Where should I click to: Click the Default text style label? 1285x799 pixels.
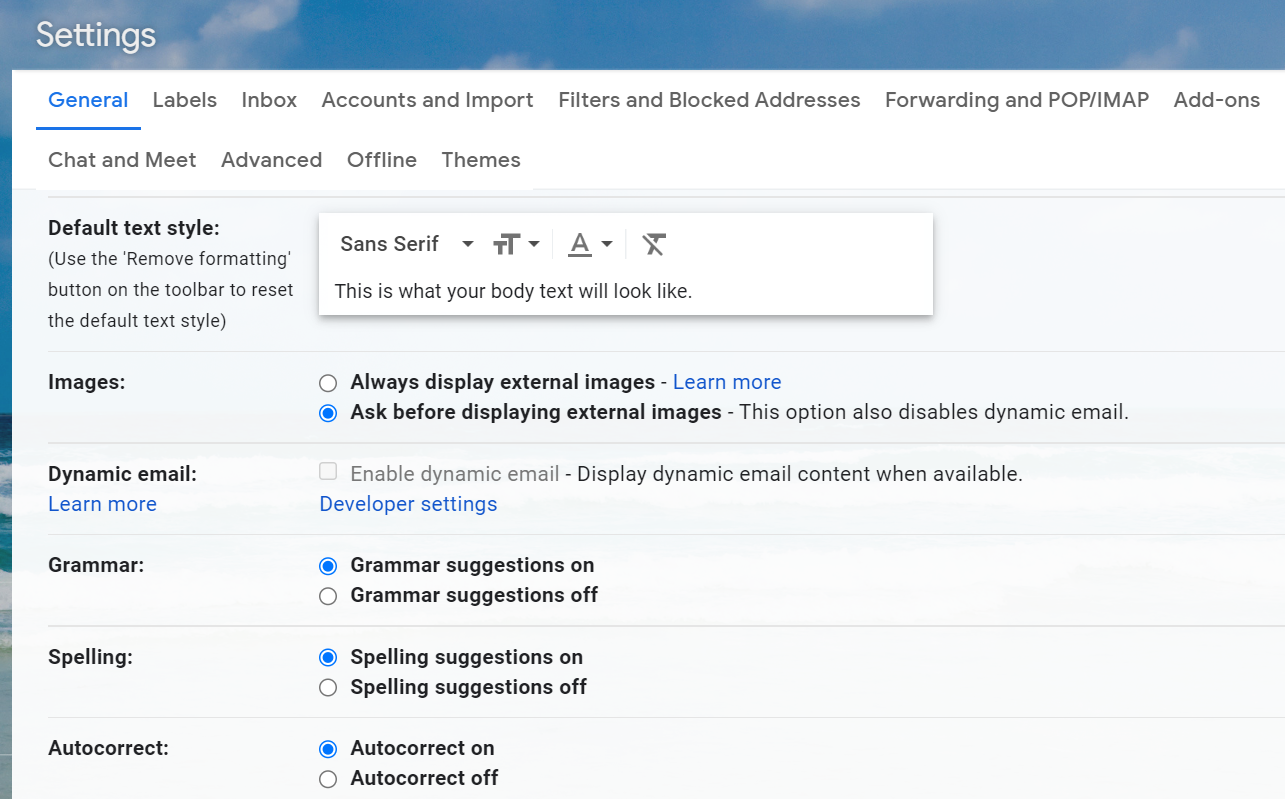pos(134,228)
